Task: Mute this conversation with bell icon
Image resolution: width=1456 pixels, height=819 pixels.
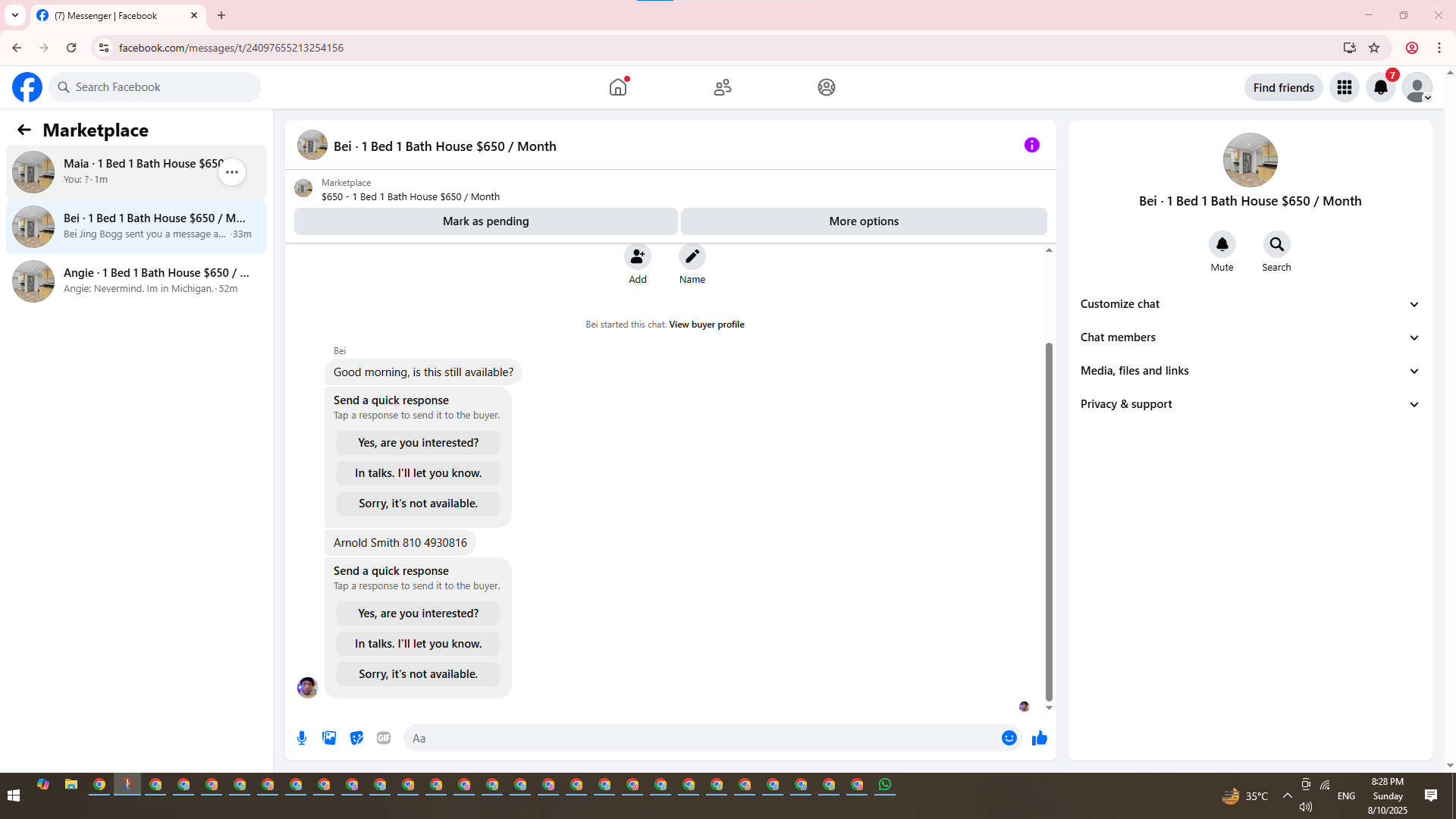Action: pyautogui.click(x=1222, y=244)
